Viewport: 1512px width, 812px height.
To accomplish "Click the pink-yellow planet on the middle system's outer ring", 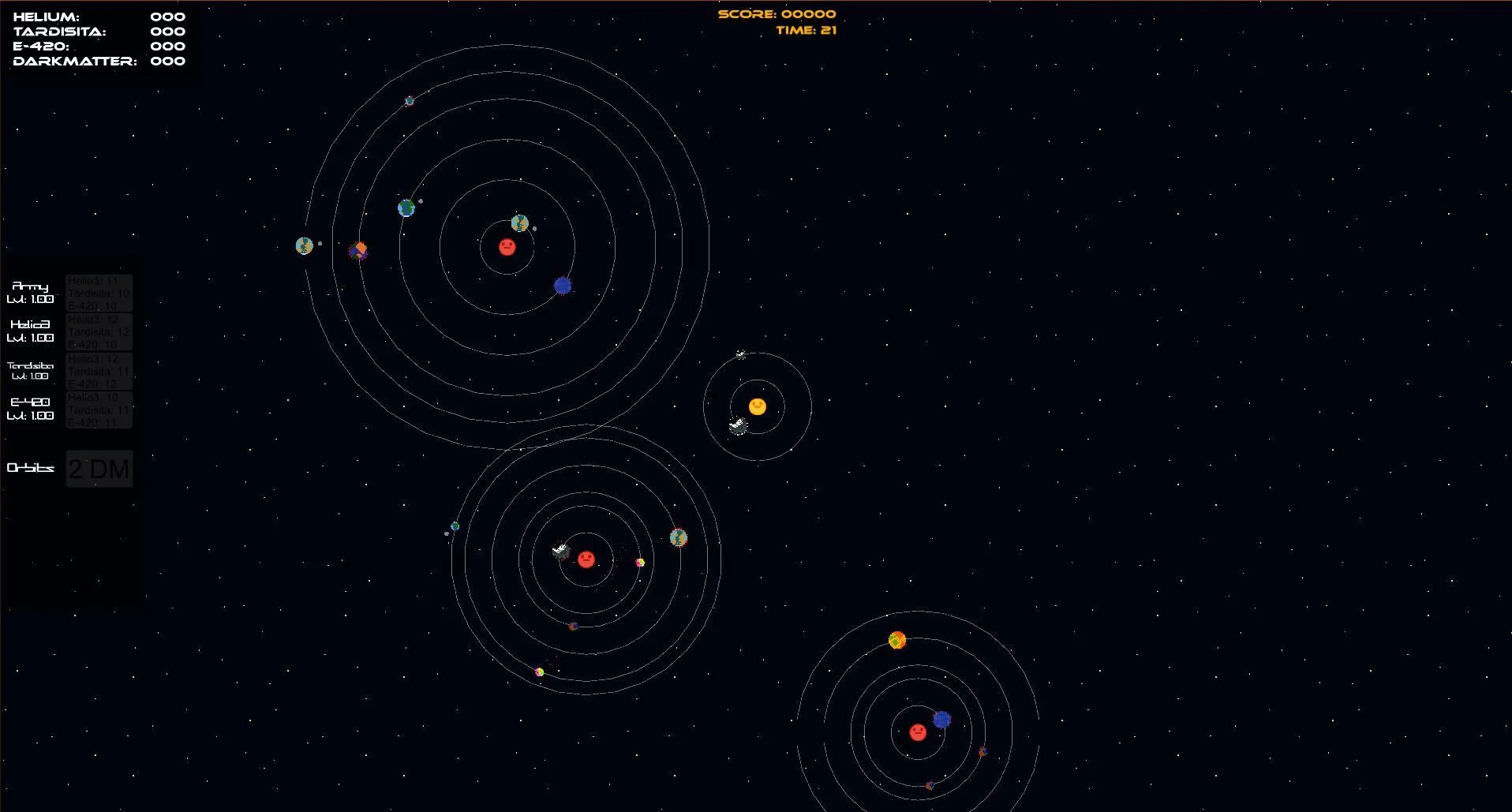I will coord(540,672).
